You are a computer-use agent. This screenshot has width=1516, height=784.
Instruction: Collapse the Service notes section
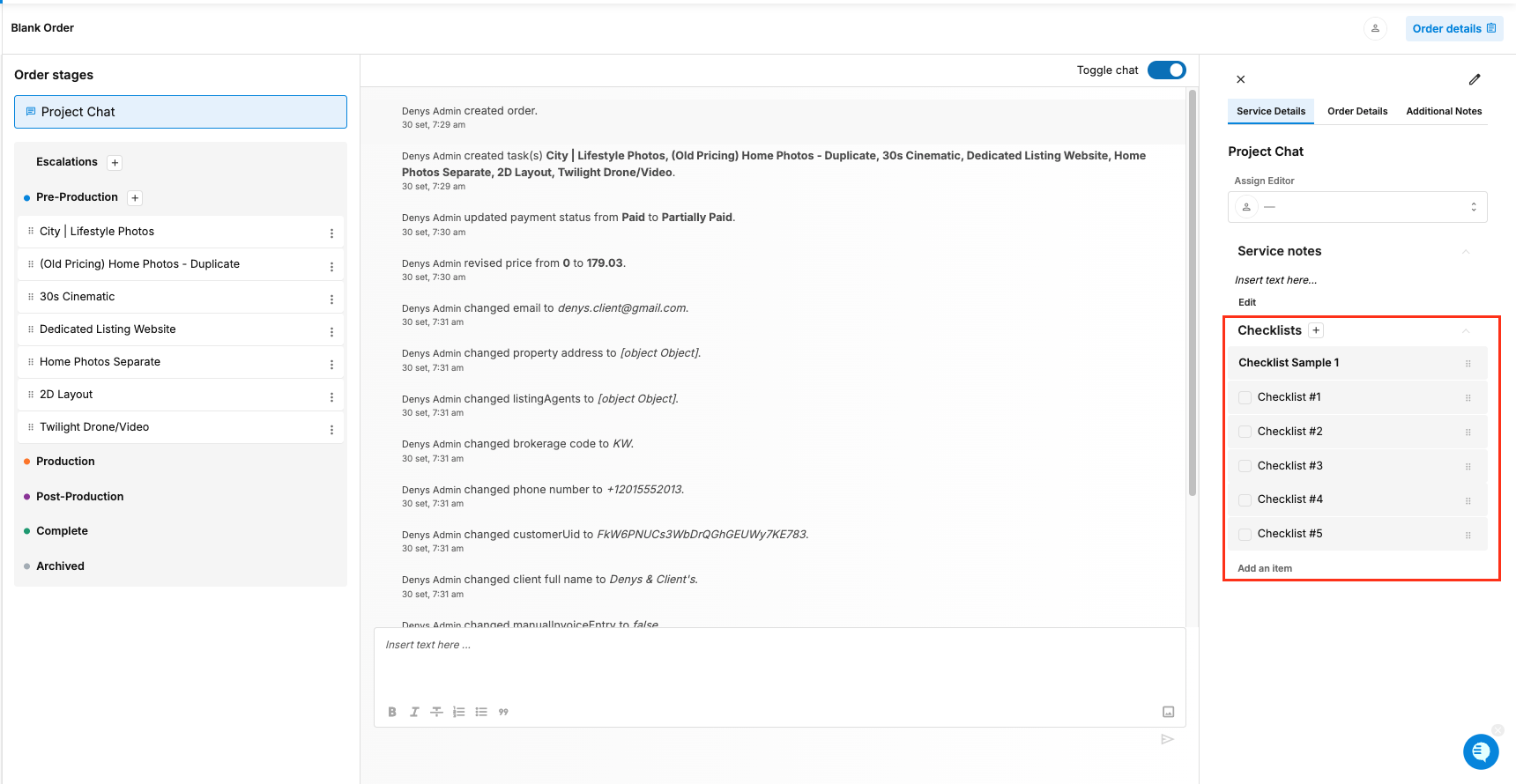pyautogui.click(x=1466, y=252)
